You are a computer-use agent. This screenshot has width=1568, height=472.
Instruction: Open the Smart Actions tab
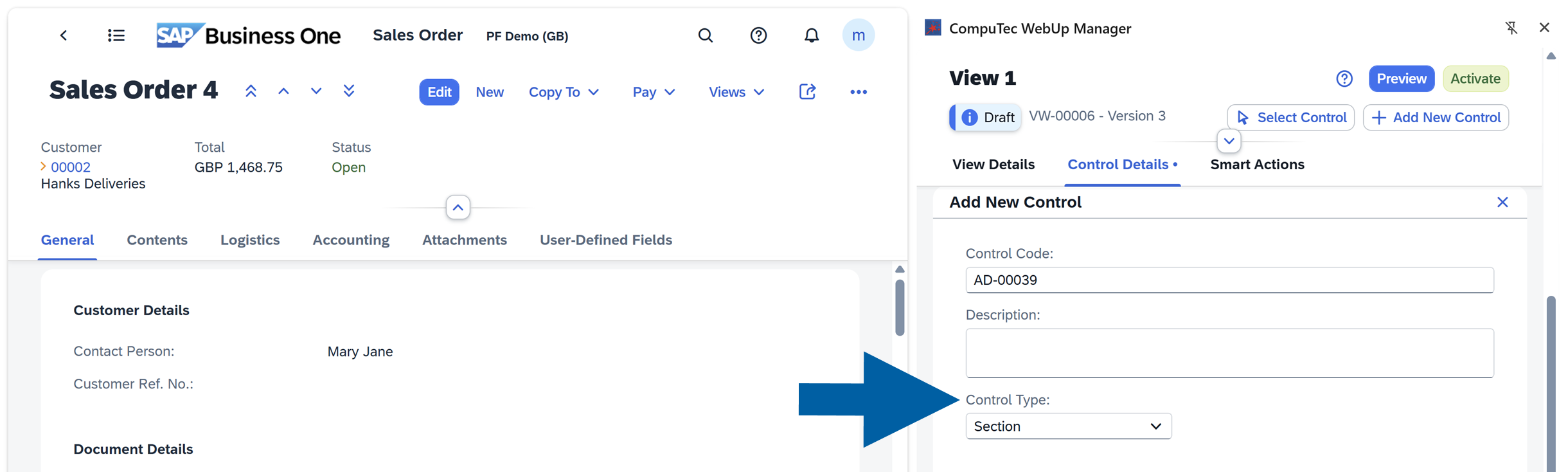tap(1258, 165)
